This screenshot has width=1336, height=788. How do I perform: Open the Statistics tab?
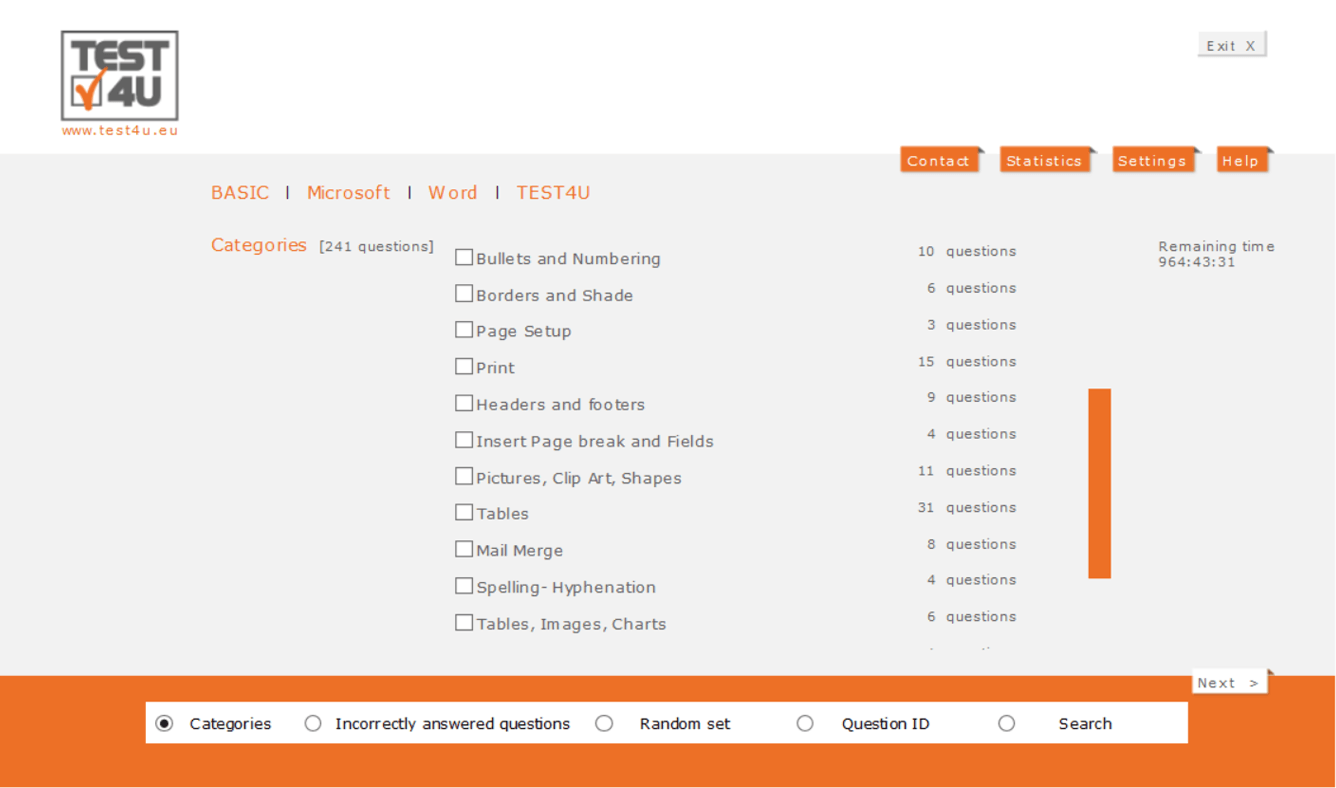(1044, 160)
